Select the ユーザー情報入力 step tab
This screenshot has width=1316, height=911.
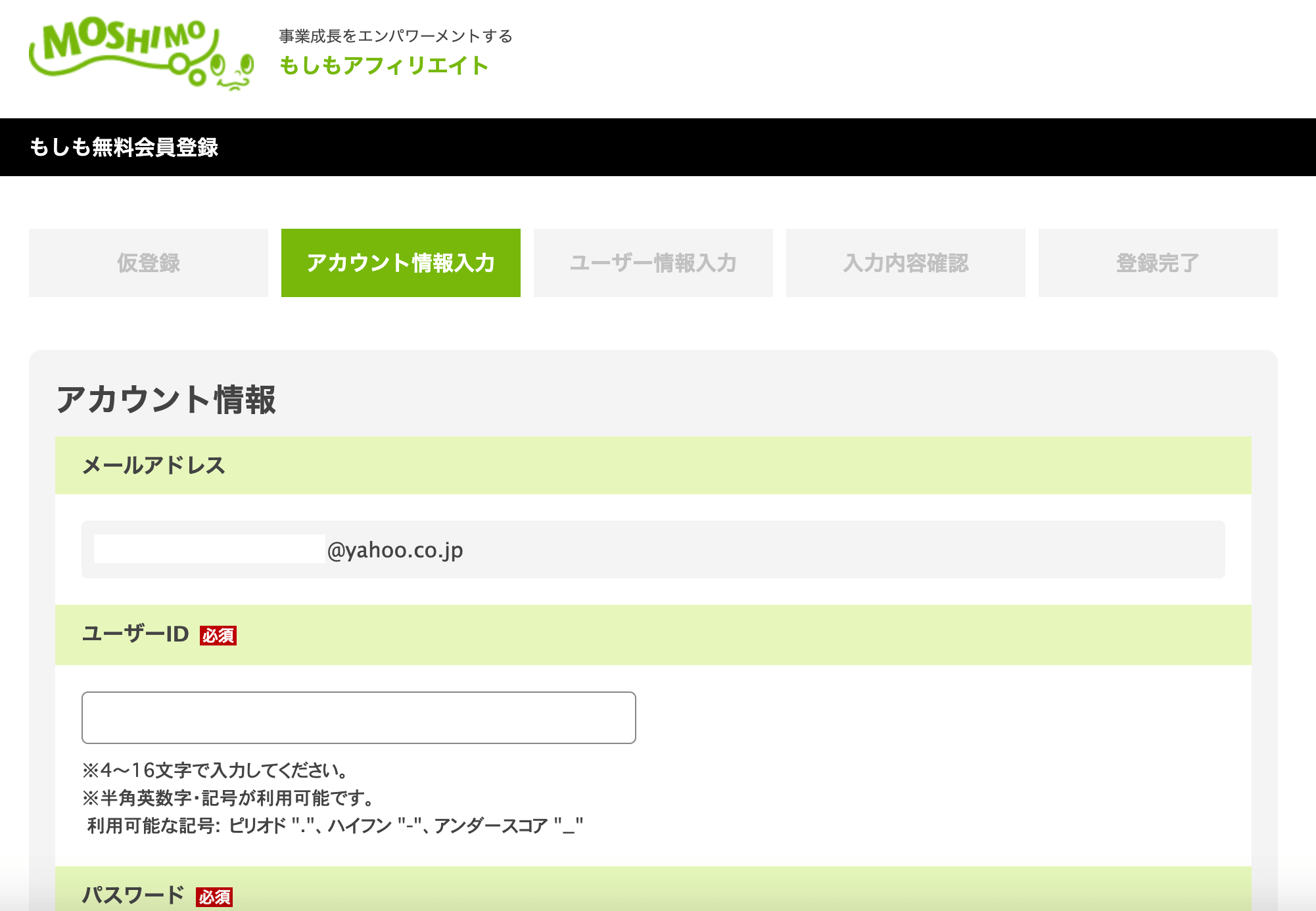tap(653, 263)
